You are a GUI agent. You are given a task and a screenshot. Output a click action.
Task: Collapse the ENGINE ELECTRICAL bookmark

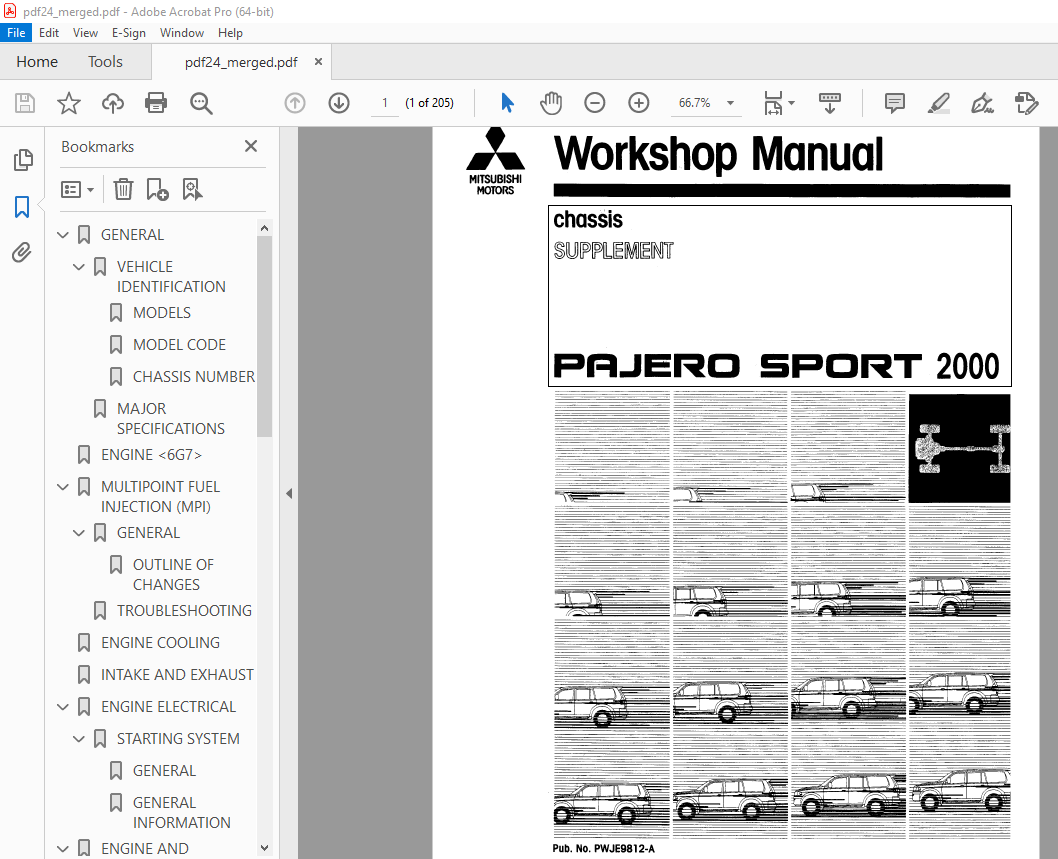tap(63, 707)
